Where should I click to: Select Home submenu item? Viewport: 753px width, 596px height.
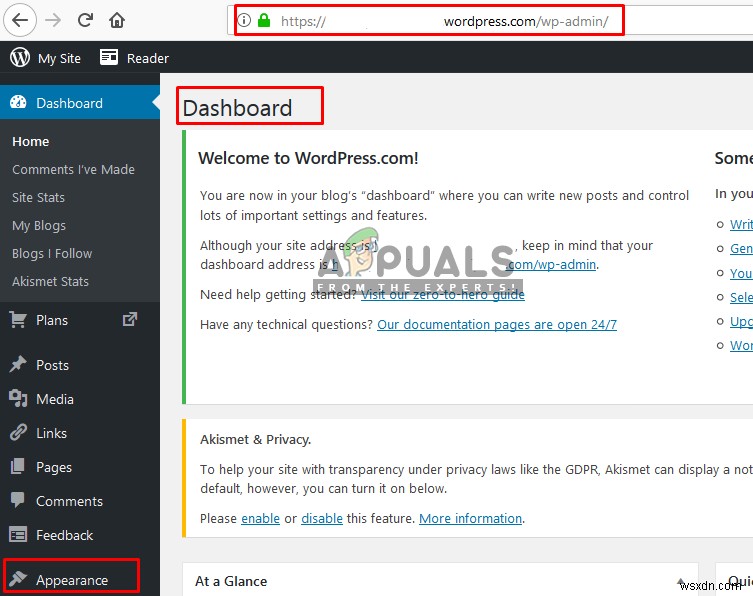point(31,142)
